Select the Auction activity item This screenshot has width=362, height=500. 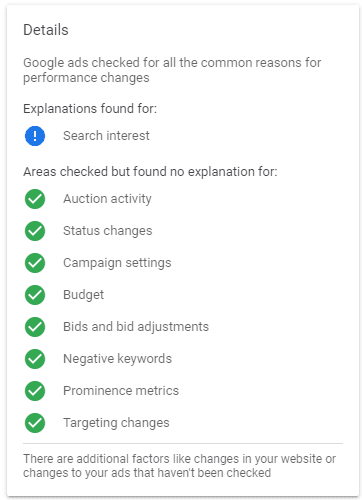107,199
